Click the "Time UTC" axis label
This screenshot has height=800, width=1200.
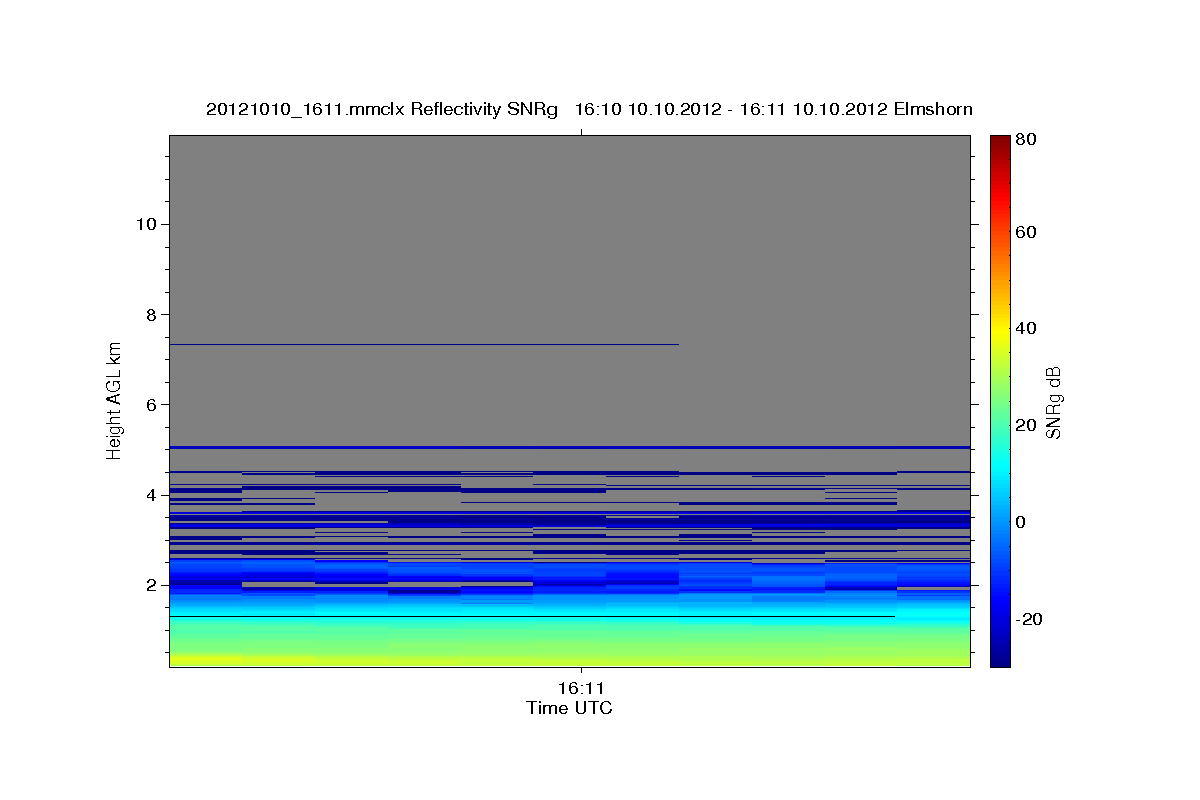point(570,708)
